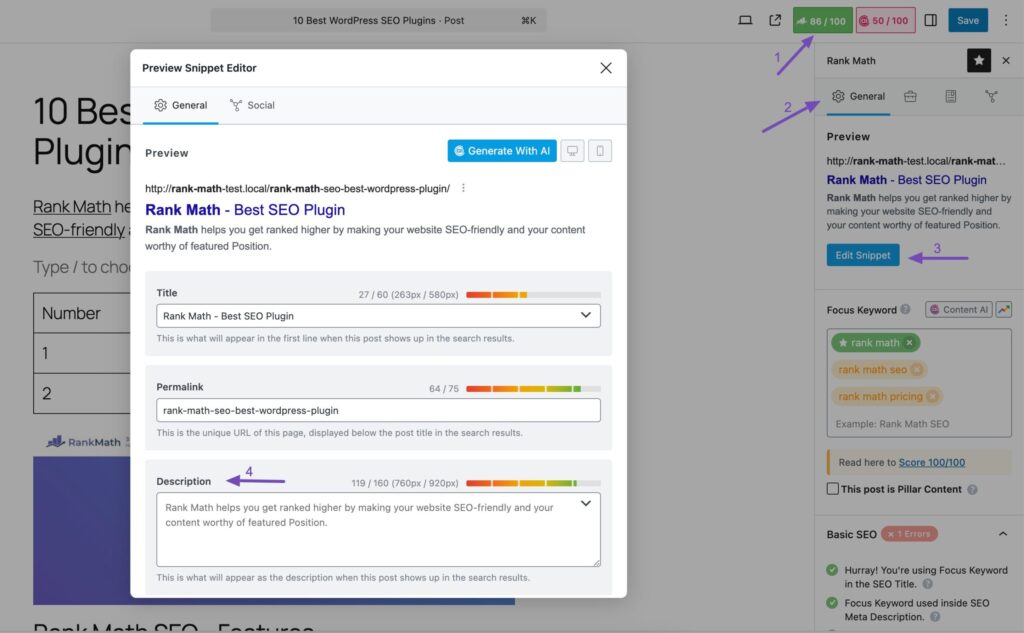This screenshot has height=633, width=1024.
Task: Click the sidebar preview title link
Action: 906,180
